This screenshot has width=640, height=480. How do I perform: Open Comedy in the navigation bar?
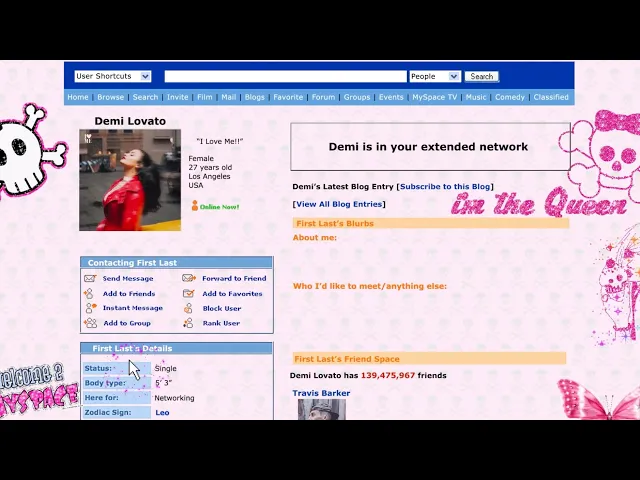point(510,97)
